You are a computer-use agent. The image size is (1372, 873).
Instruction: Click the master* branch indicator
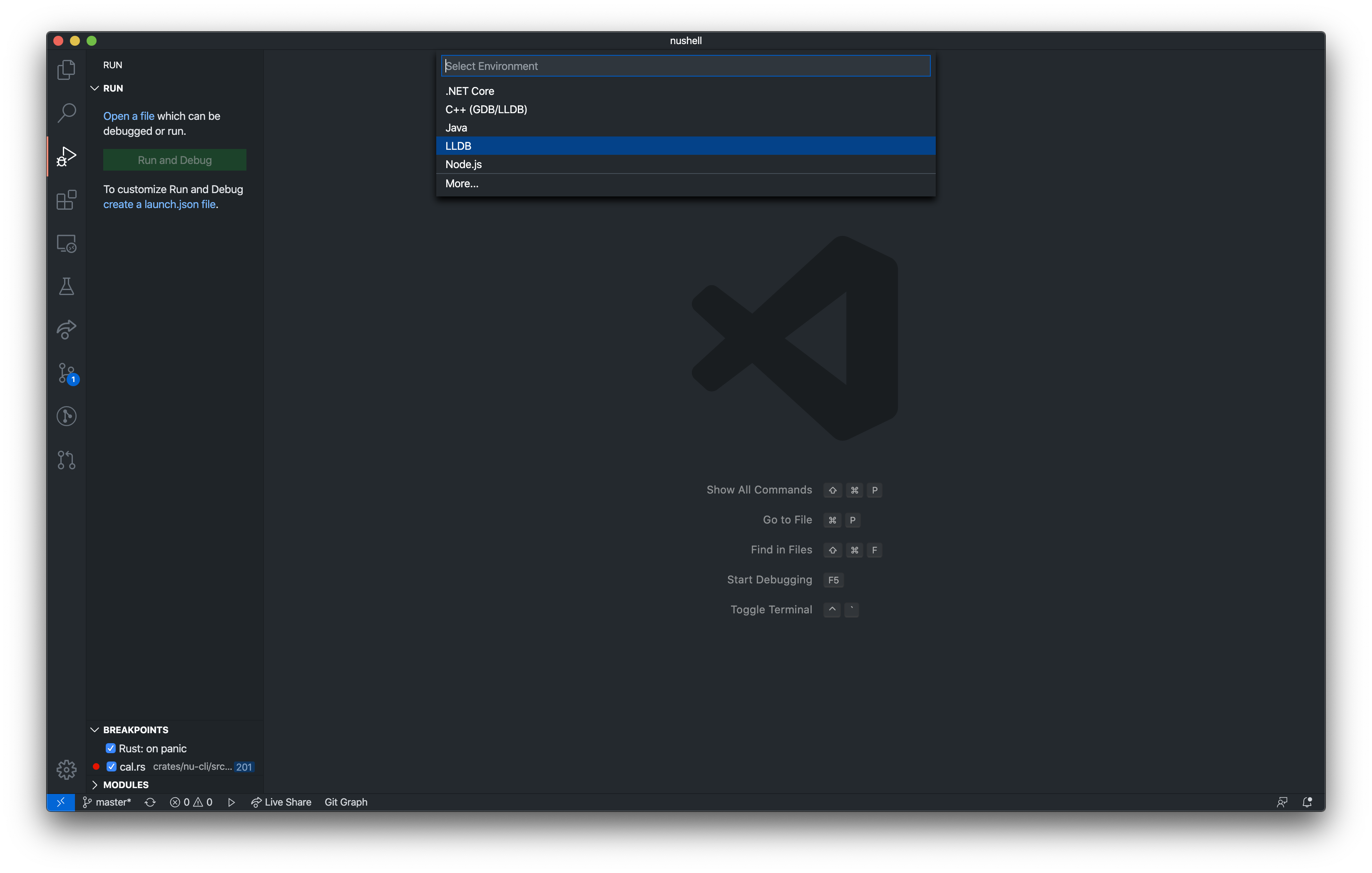pos(107,802)
